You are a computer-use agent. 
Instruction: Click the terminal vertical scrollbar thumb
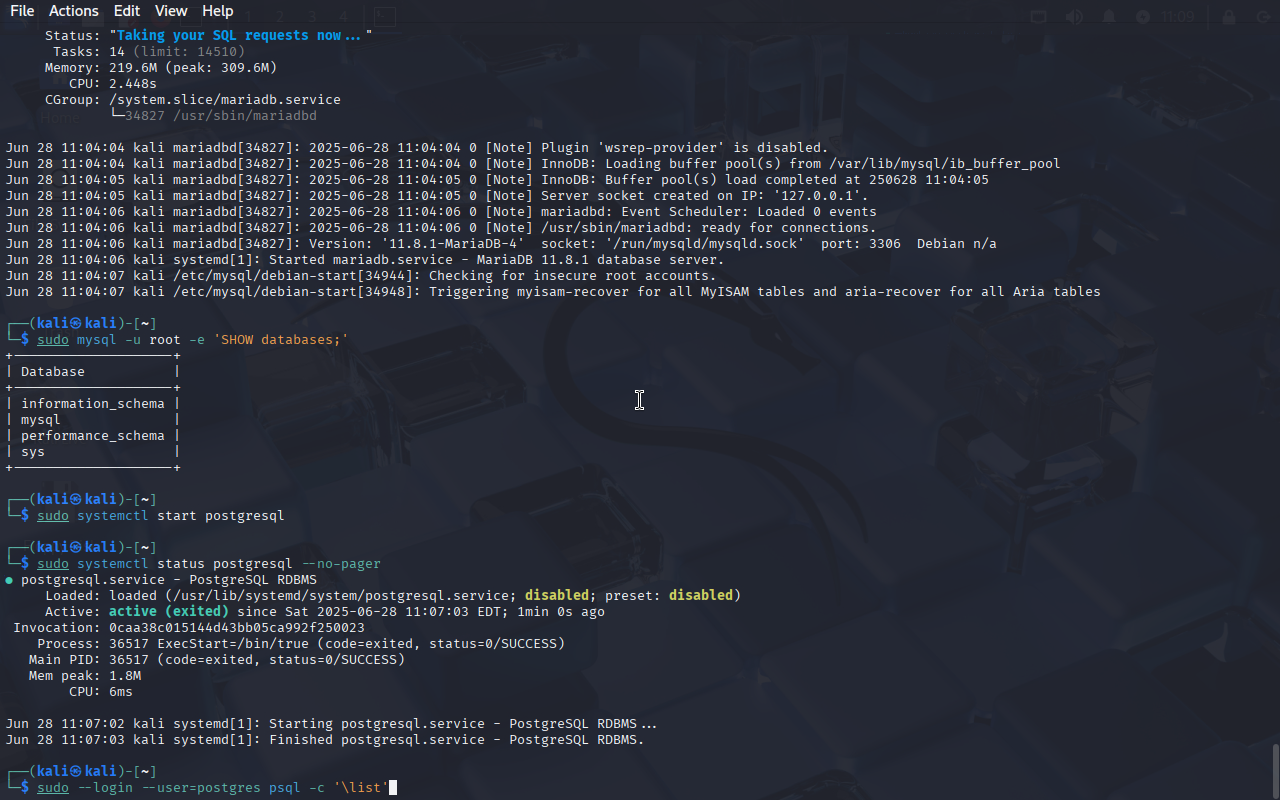[x=1275, y=770]
